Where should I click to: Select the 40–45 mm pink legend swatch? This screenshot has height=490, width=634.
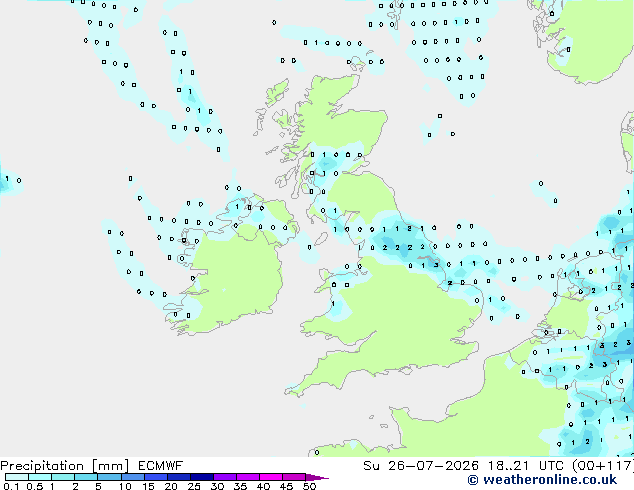271,477
